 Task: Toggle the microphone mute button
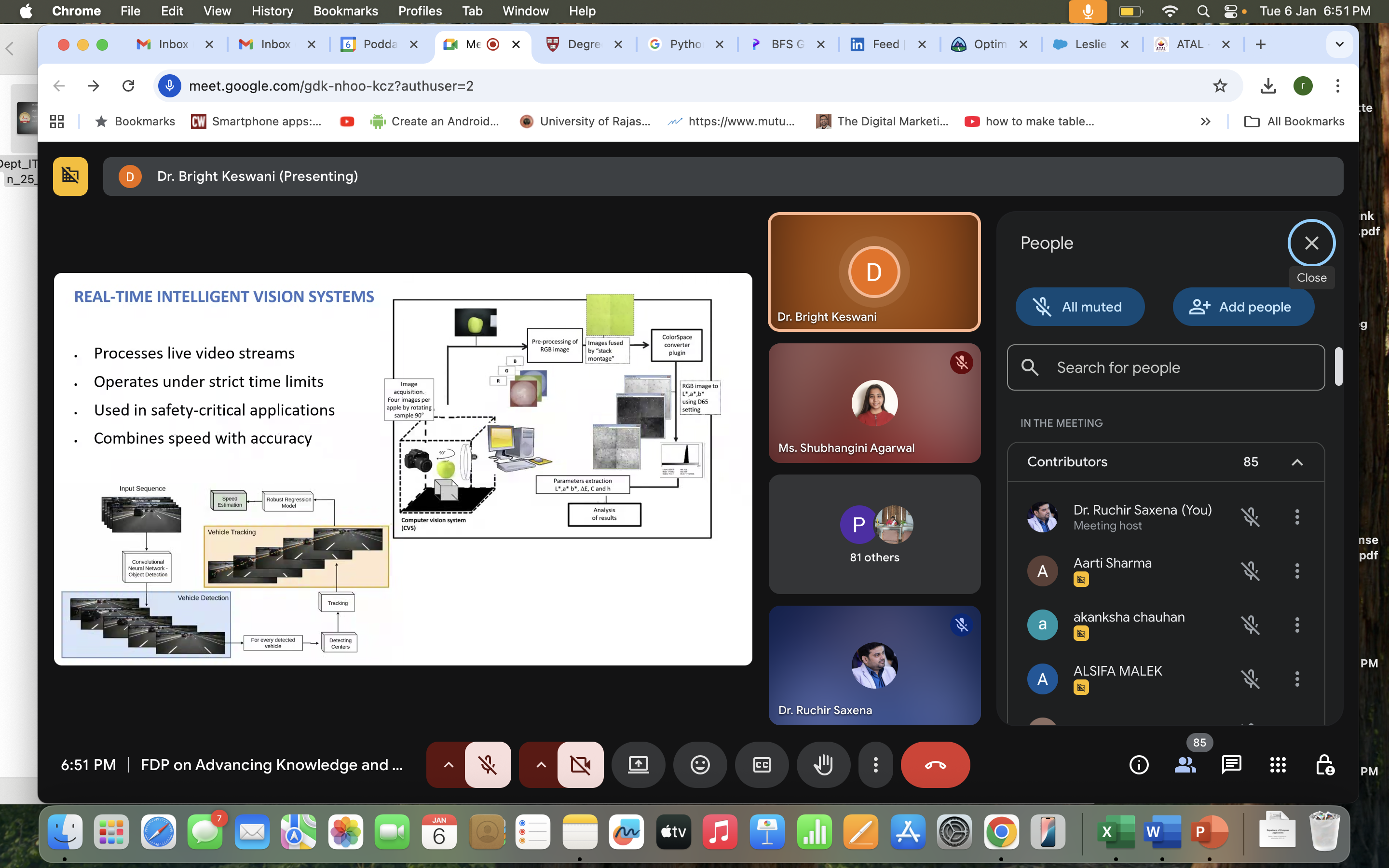(x=487, y=765)
